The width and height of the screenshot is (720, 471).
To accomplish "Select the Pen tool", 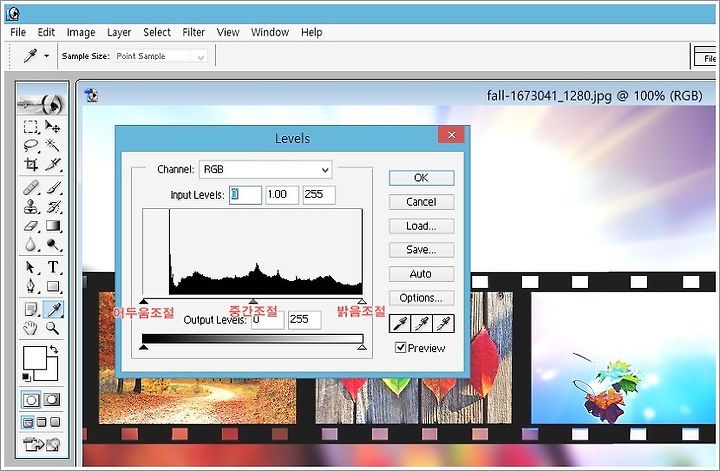I will coord(31,286).
